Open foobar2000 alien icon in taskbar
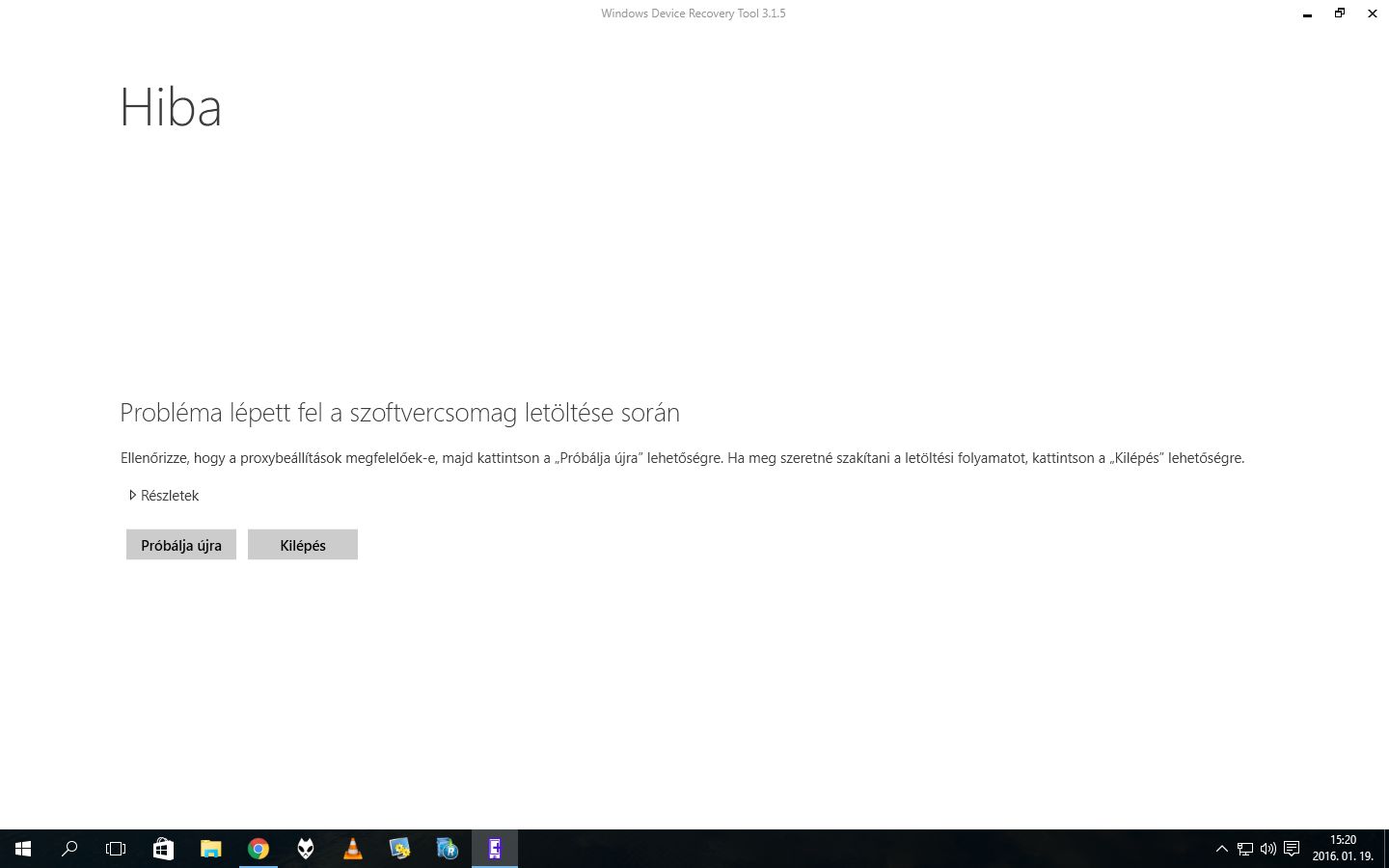The height and width of the screenshot is (868, 1389). click(x=305, y=849)
